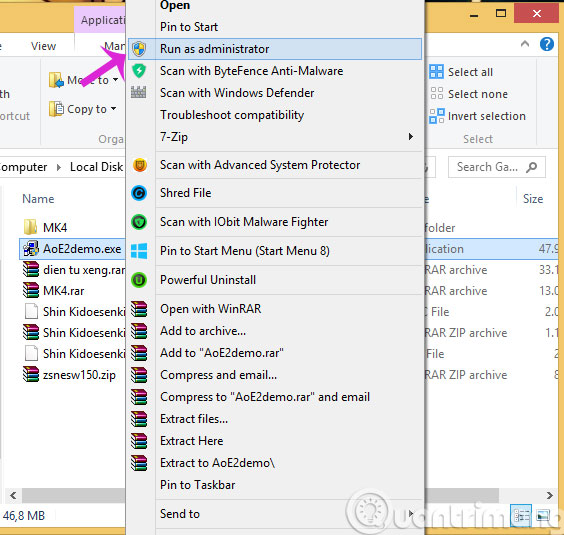Viewport: 564px width, 535px height.
Task: Select the dien tu xeng.rar file
Action: pyautogui.click(x=74, y=269)
